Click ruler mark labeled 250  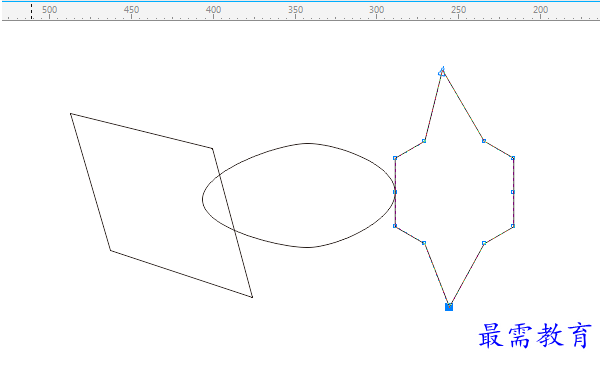pyautogui.click(x=458, y=10)
